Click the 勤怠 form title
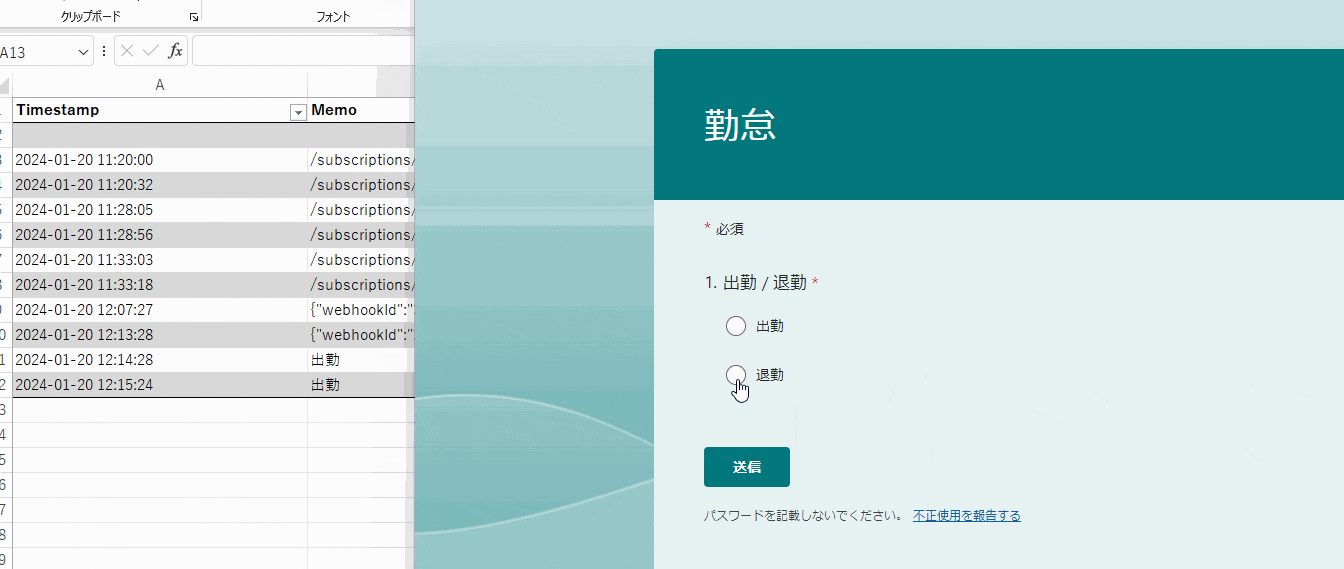This screenshot has width=1344, height=569. [x=740, y=125]
